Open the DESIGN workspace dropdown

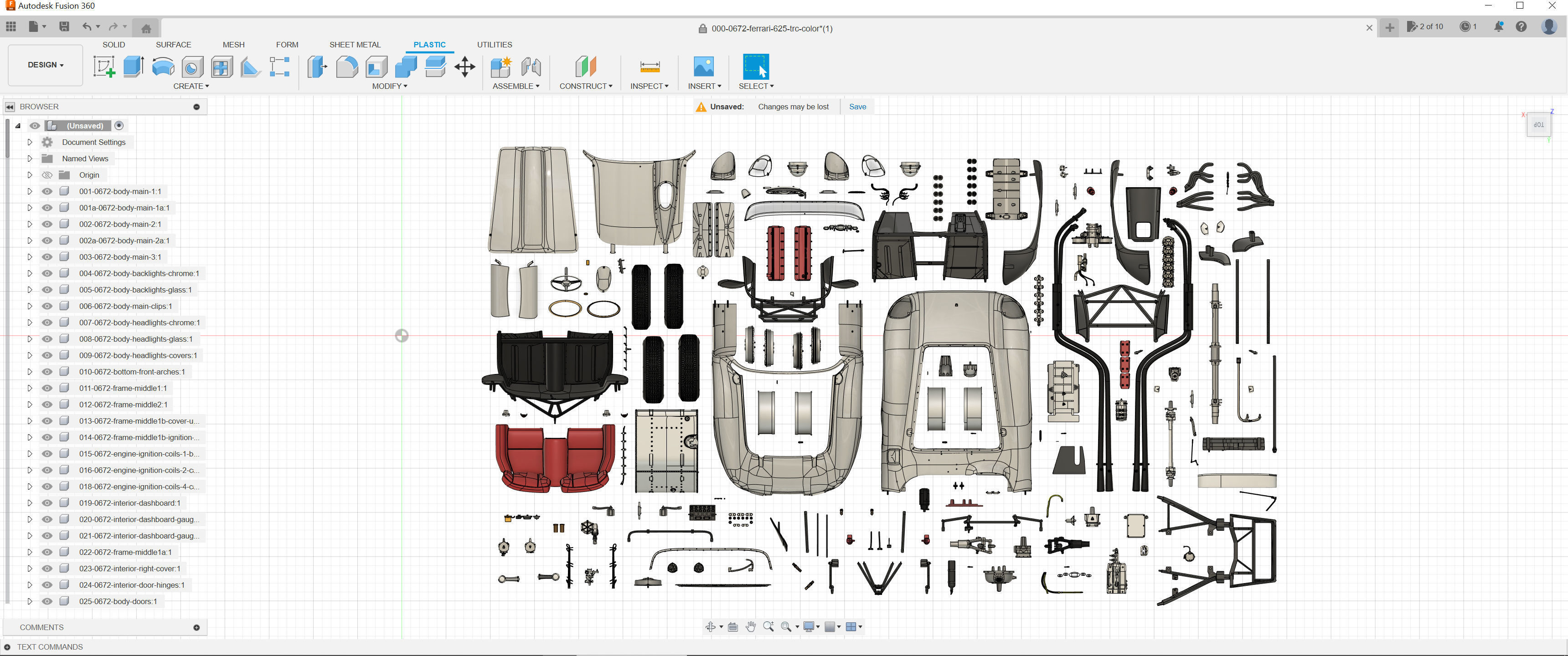(45, 65)
